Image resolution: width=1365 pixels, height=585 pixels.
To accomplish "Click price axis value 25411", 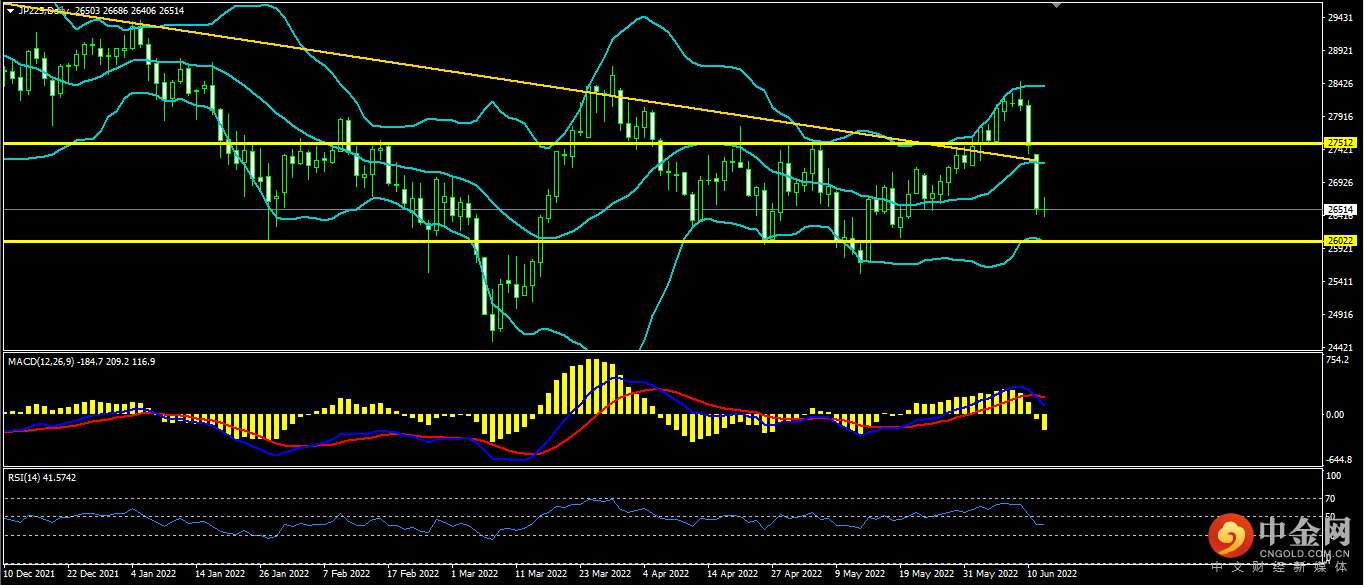I will pyautogui.click(x=1339, y=282).
